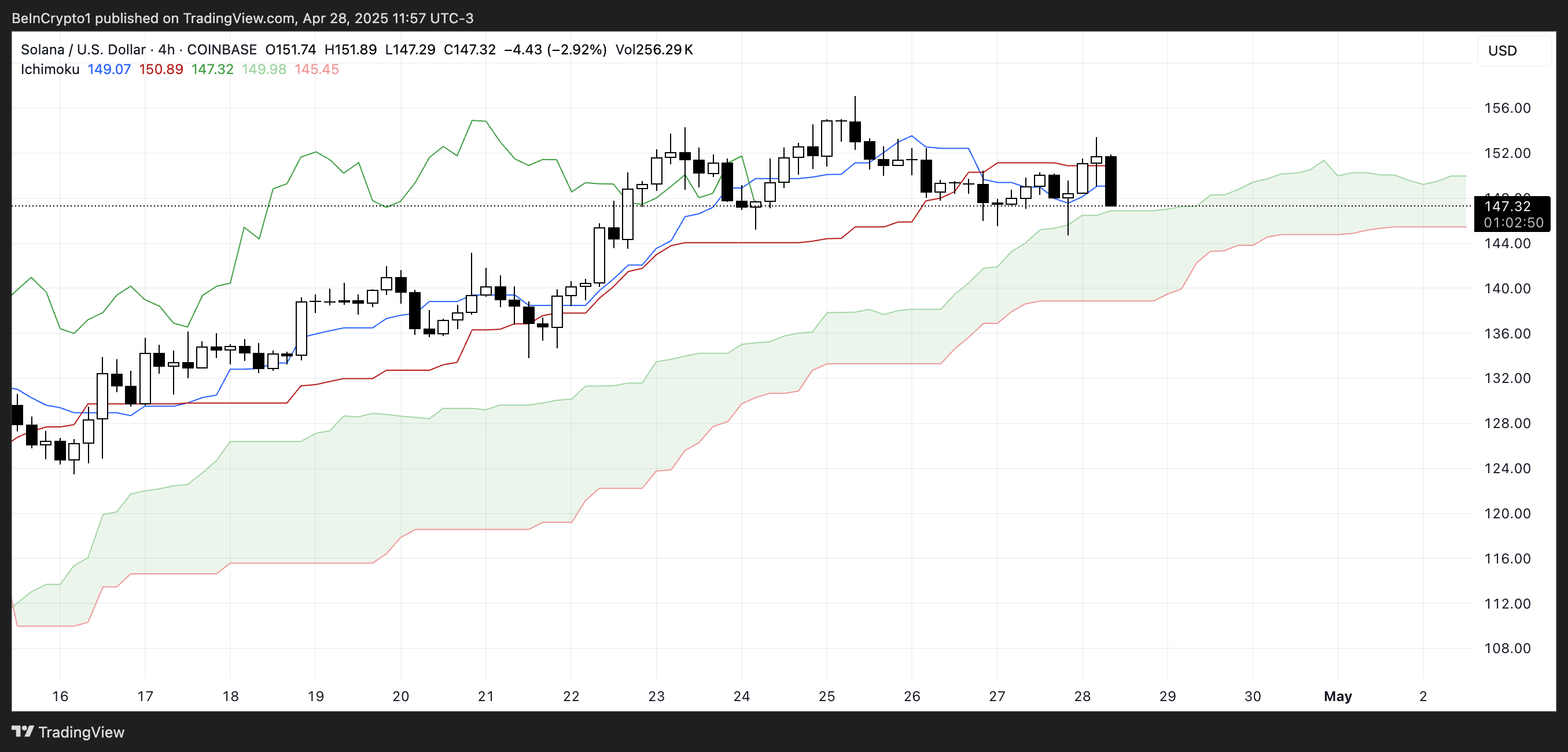The image size is (1568, 752).
Task: Click the green lagging span value 147.32
Action: 212,69
